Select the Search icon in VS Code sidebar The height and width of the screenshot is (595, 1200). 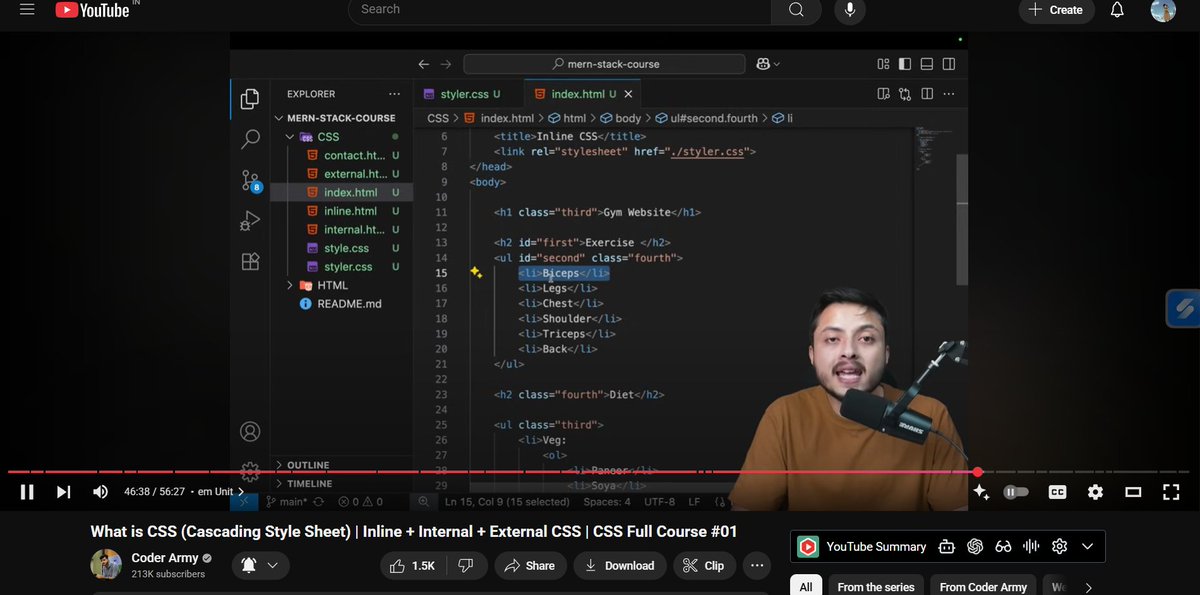click(249, 139)
